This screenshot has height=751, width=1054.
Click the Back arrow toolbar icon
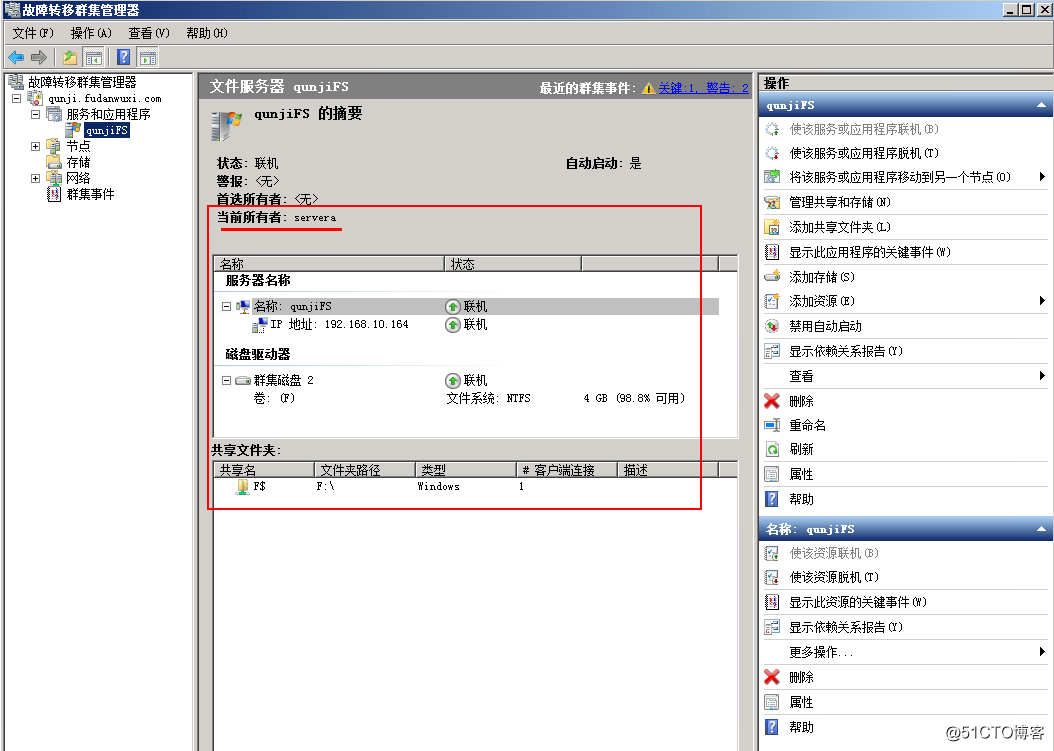15,58
